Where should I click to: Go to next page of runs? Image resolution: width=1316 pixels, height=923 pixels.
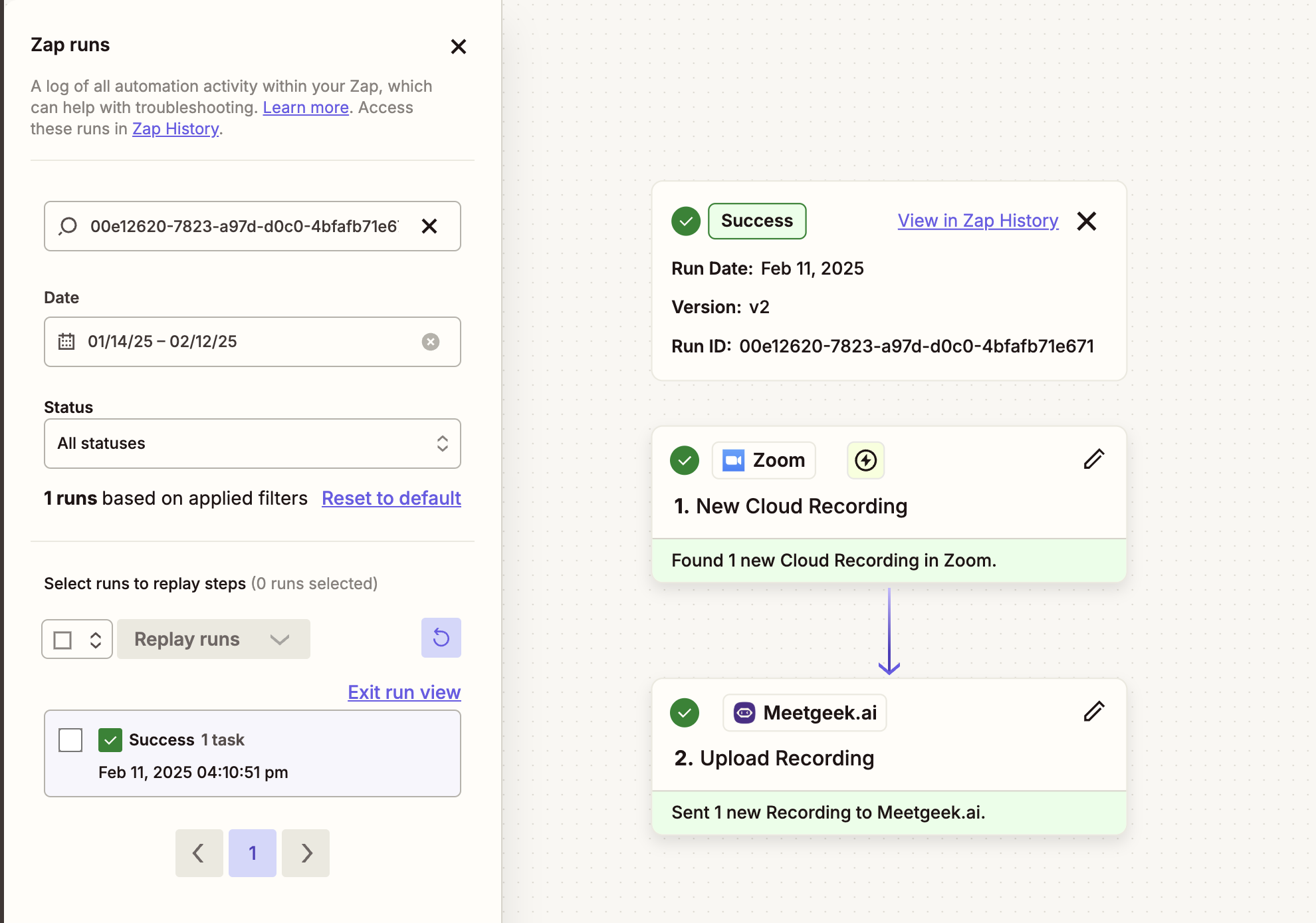tap(306, 853)
